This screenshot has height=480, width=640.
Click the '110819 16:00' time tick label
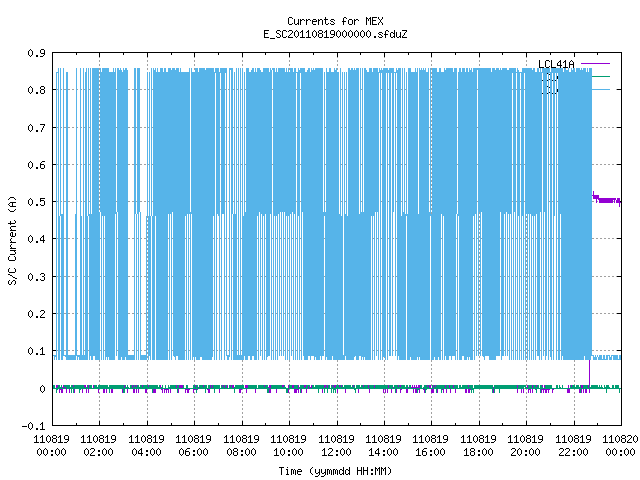click(x=430, y=446)
